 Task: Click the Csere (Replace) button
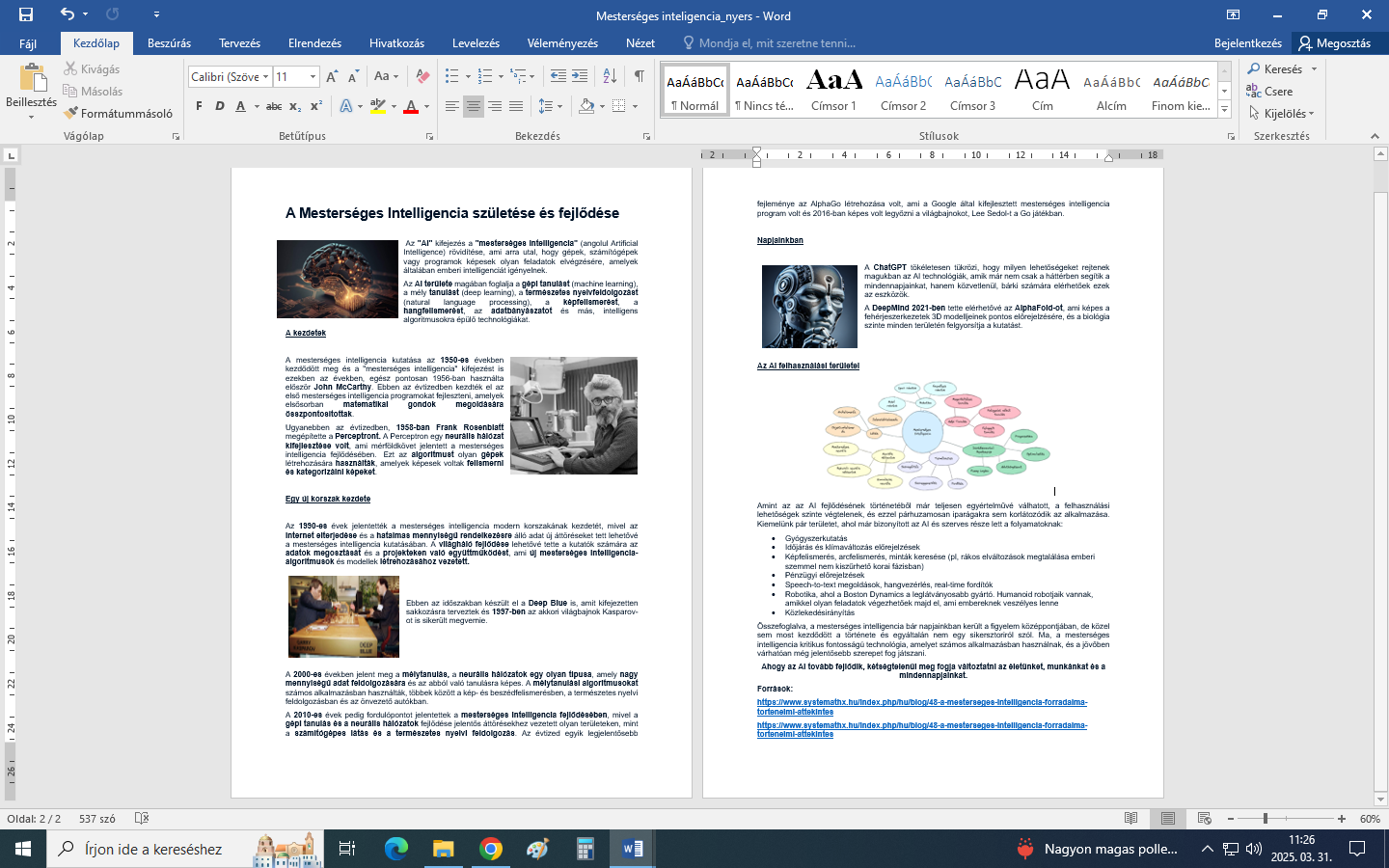tap(1269, 92)
